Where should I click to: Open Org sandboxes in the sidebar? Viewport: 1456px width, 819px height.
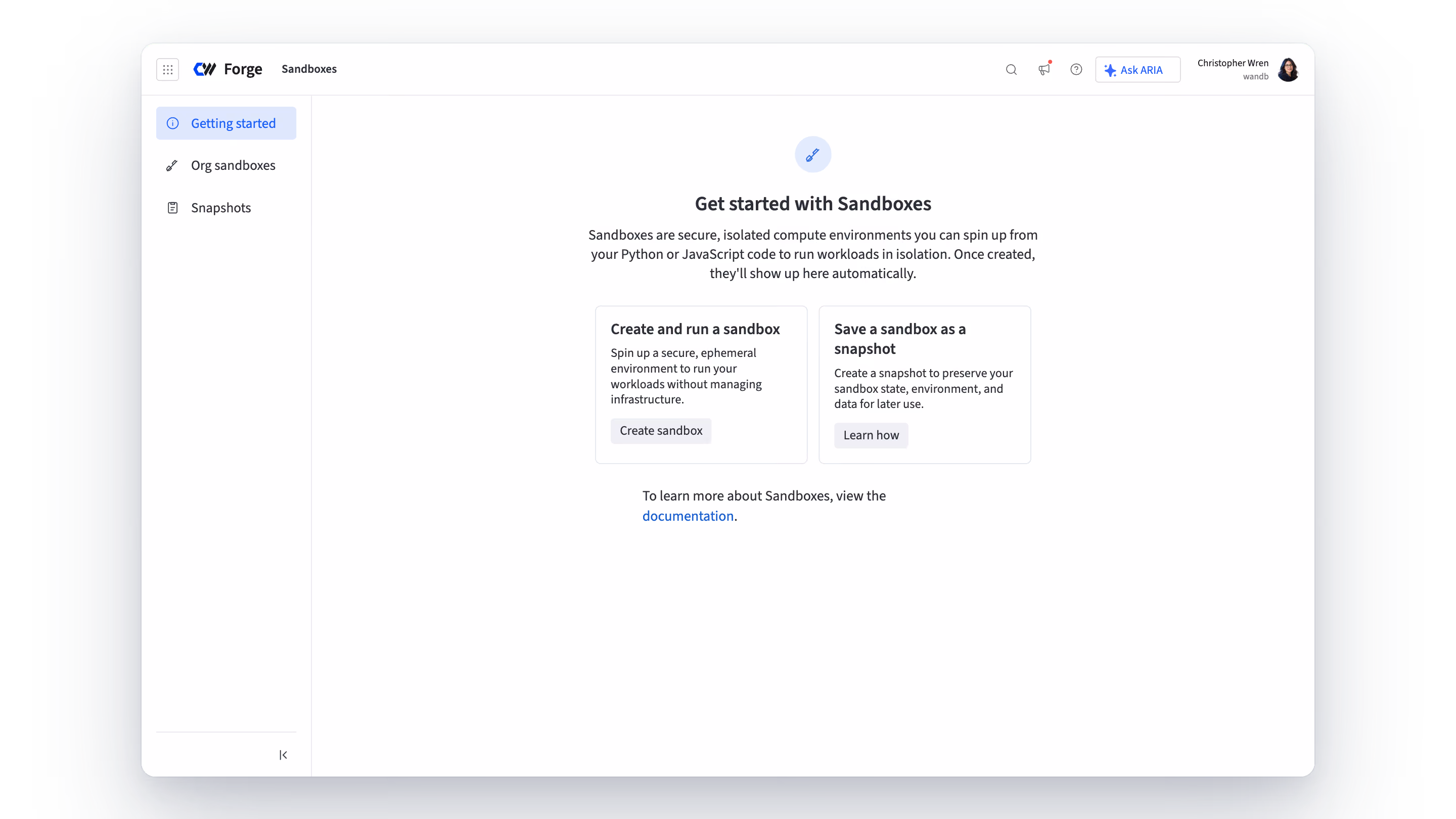(226, 165)
